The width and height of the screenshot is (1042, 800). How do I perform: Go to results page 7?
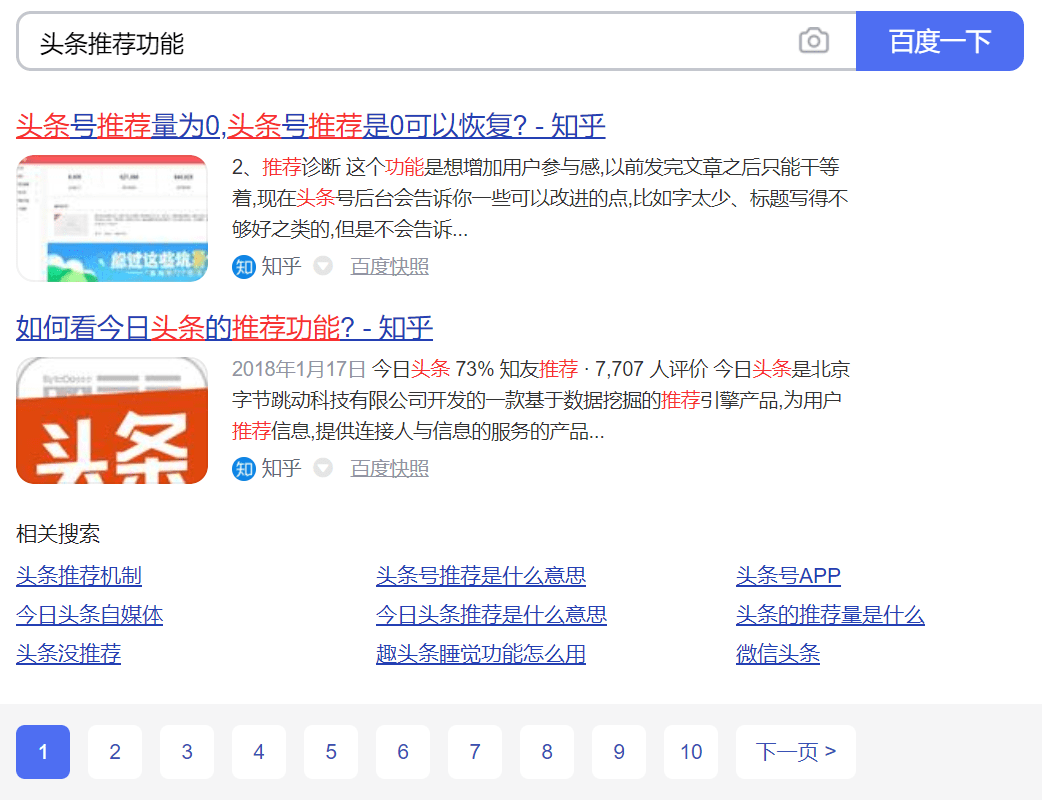coord(475,751)
